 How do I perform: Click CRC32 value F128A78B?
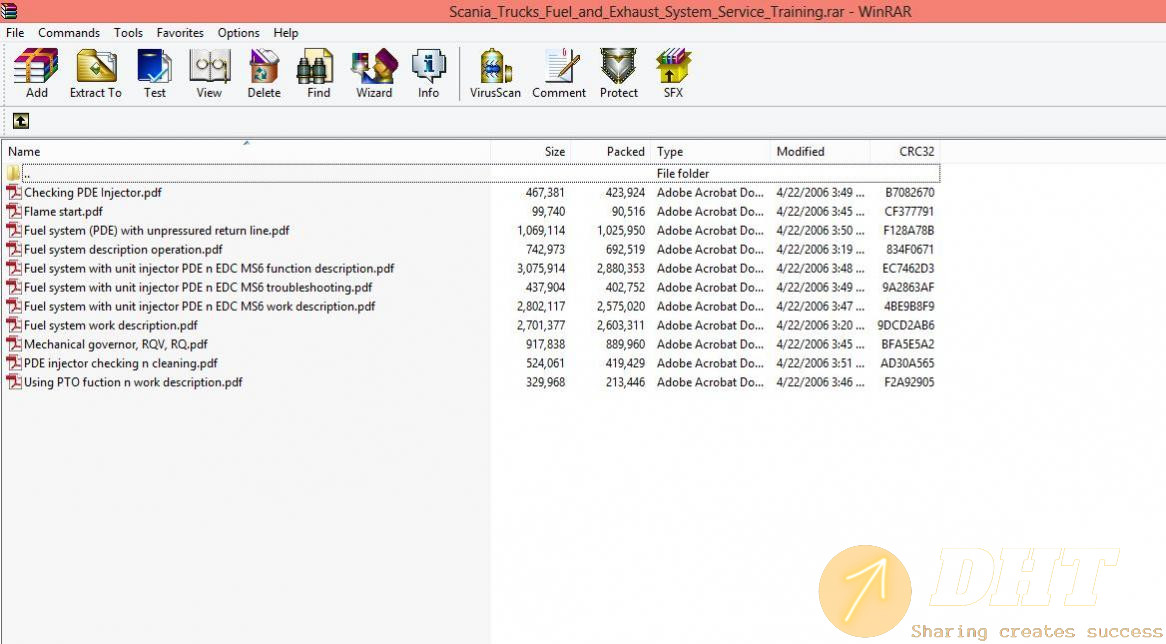tap(909, 231)
